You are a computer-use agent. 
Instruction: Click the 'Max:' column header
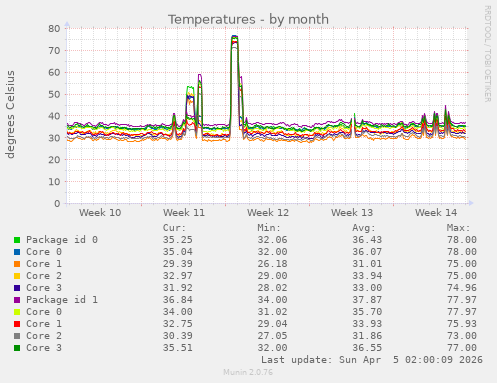(x=459, y=228)
